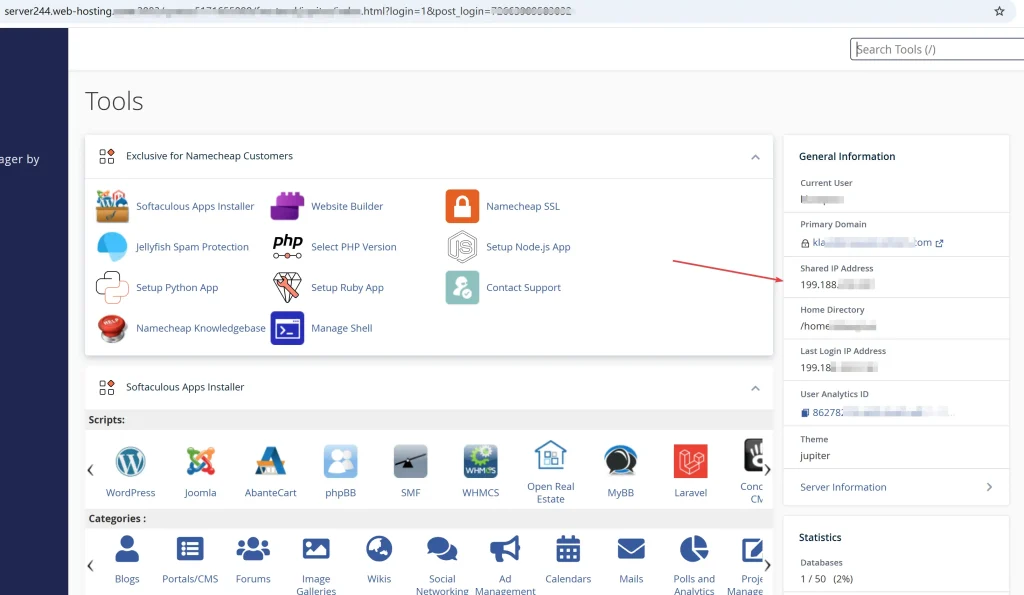
Task: Collapse Exclusive for Namecheap Customers section
Action: 755,157
